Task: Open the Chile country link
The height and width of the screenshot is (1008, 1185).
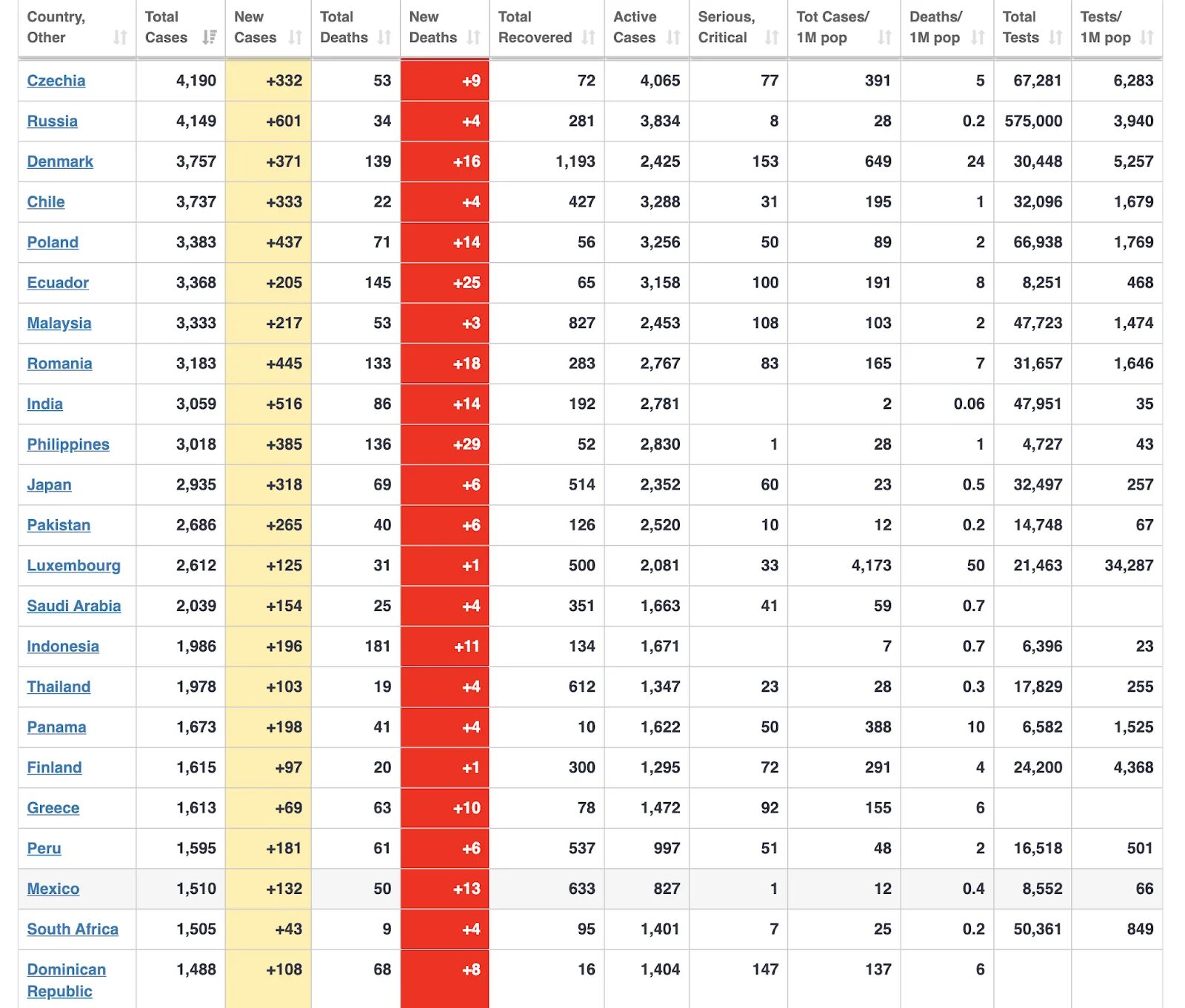Action: pyautogui.click(x=46, y=202)
